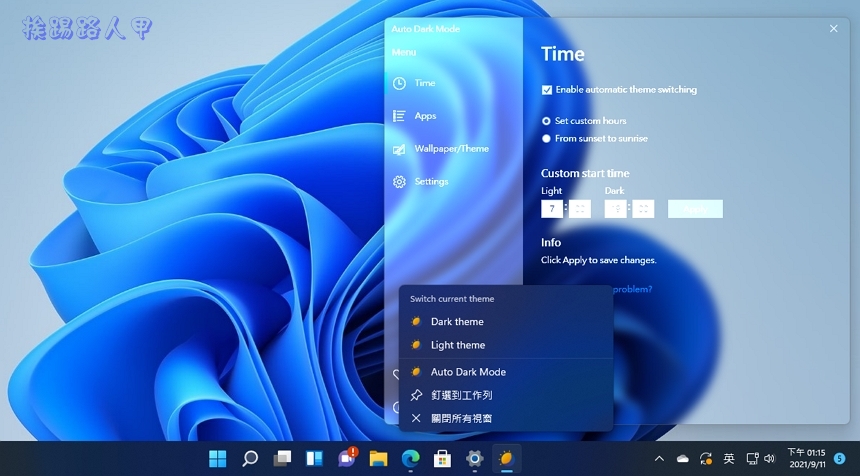Image resolution: width=860 pixels, height=476 pixels.
Task: Click the Light start minutes field
Action: coord(580,209)
